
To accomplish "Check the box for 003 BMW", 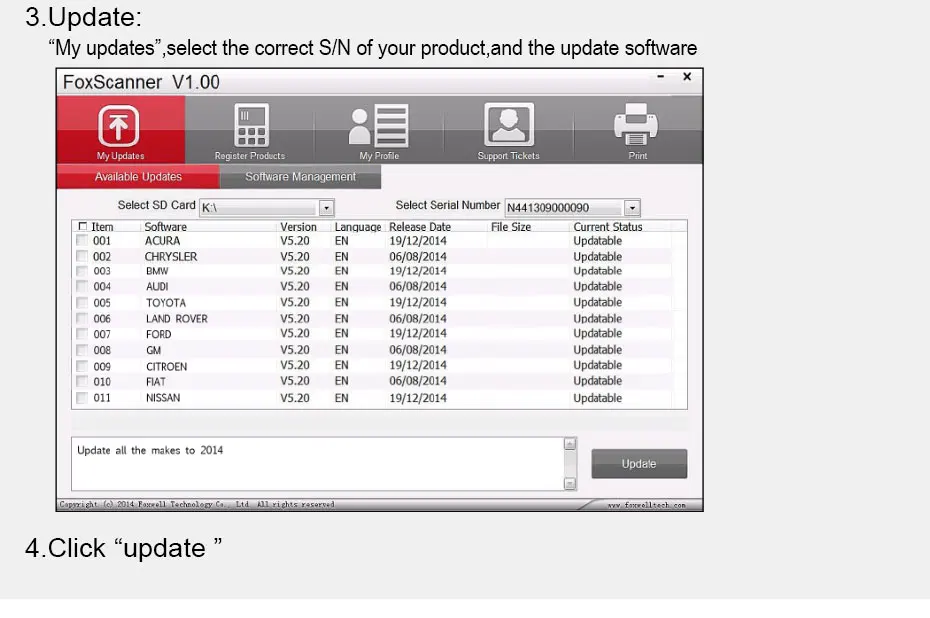I will 82,271.
